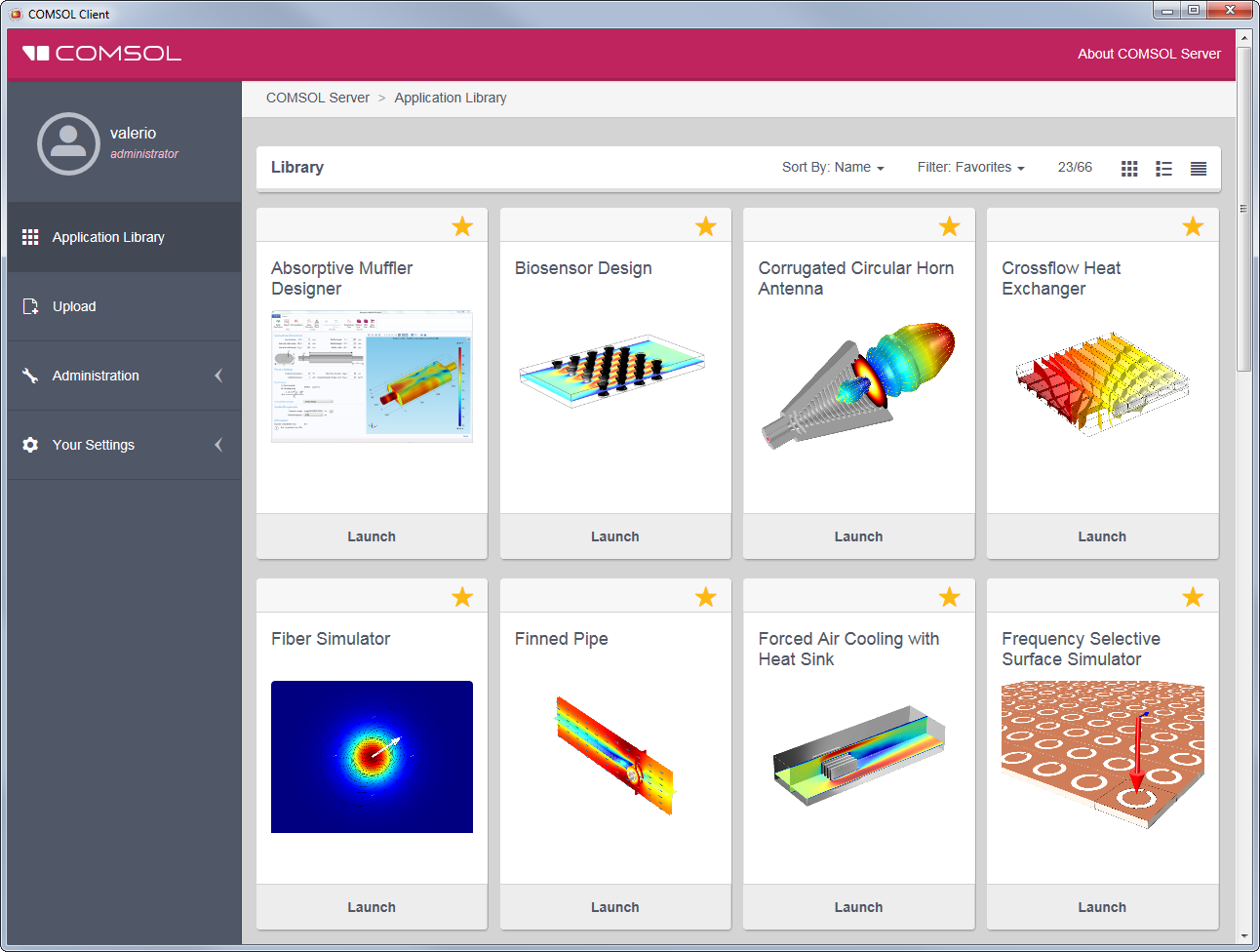Open Application Library in the sidebar
Image resolution: width=1260 pixels, height=952 pixels.
(124, 237)
